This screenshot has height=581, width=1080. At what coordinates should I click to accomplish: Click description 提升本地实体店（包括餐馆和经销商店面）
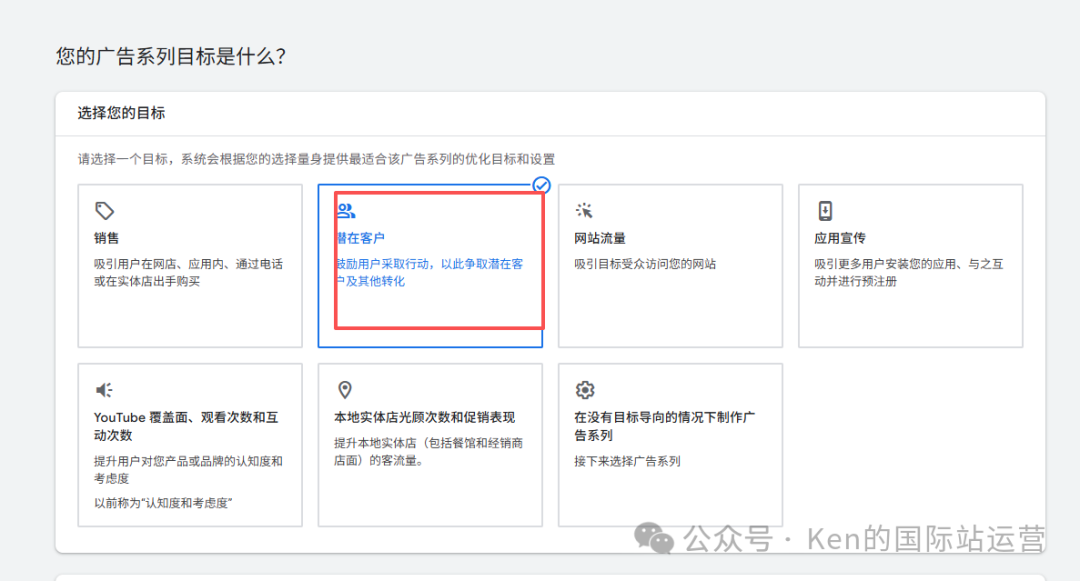click(x=428, y=452)
